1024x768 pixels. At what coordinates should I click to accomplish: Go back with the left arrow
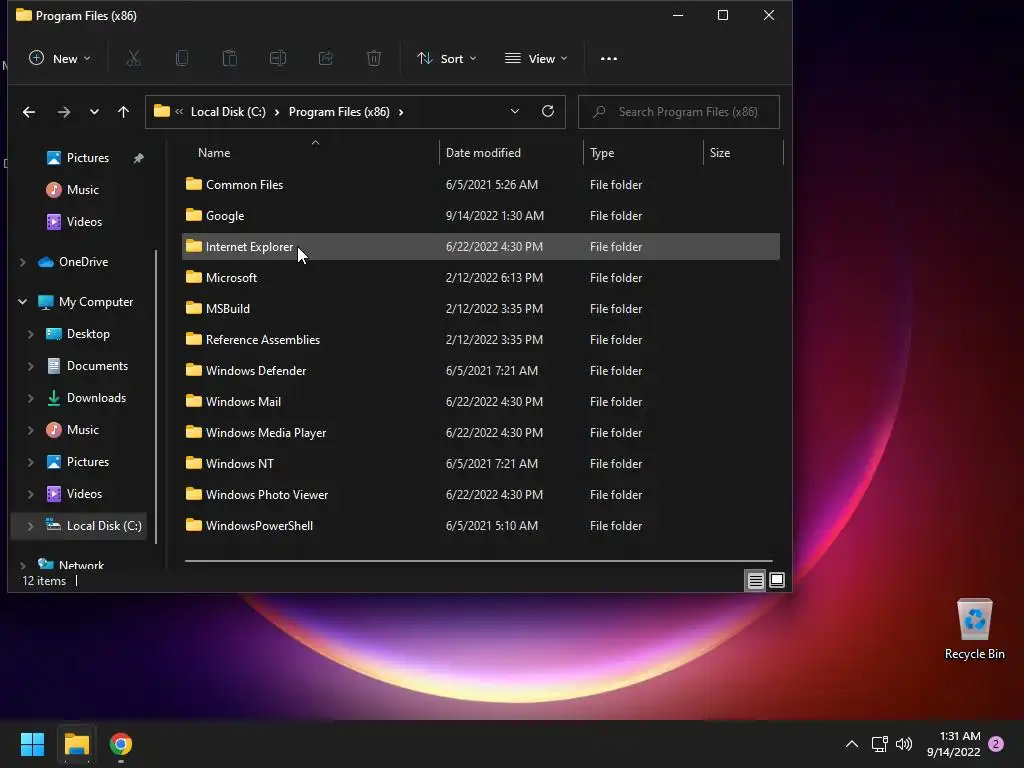click(x=29, y=112)
